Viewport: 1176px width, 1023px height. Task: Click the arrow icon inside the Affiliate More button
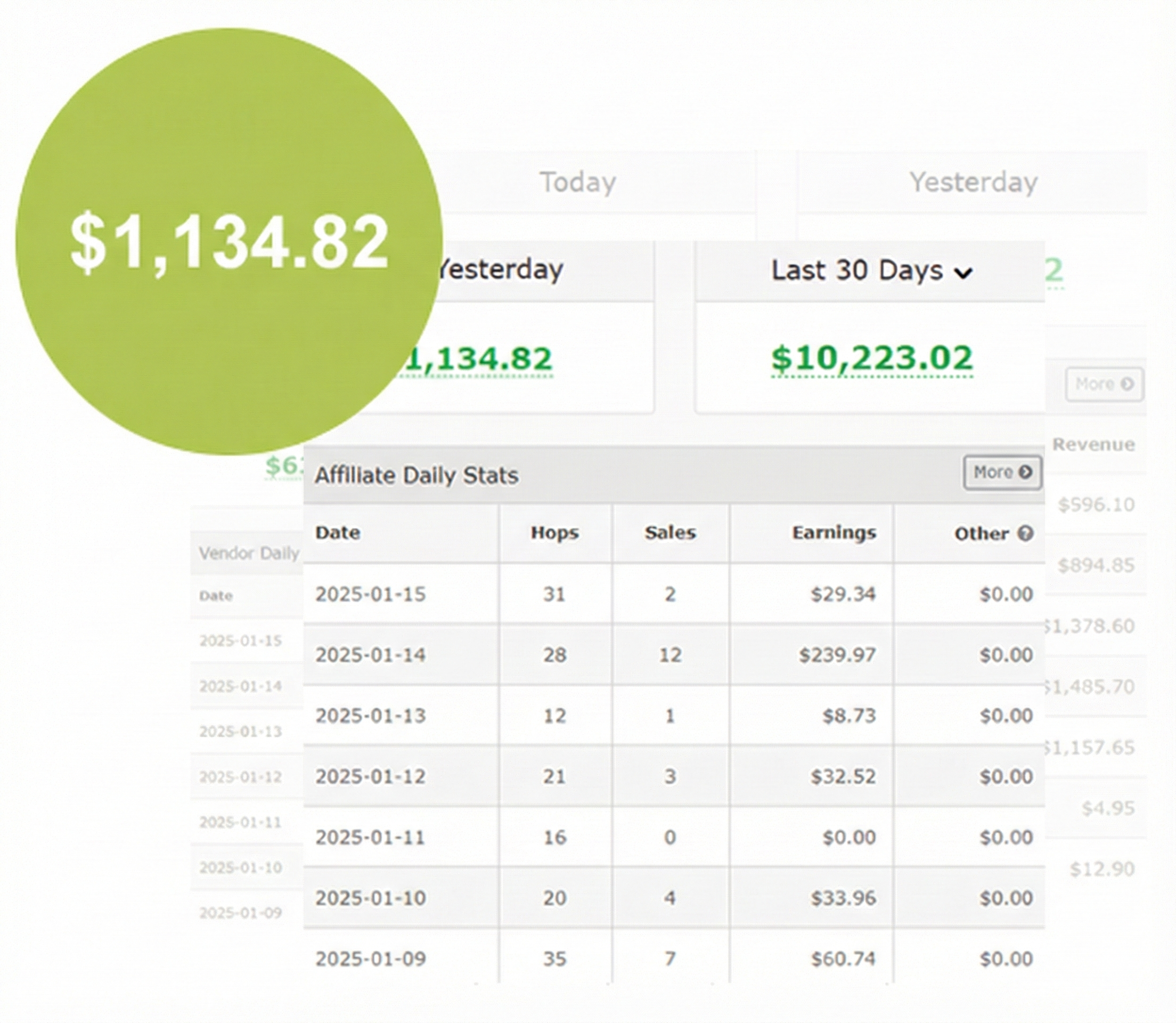coord(1025,473)
